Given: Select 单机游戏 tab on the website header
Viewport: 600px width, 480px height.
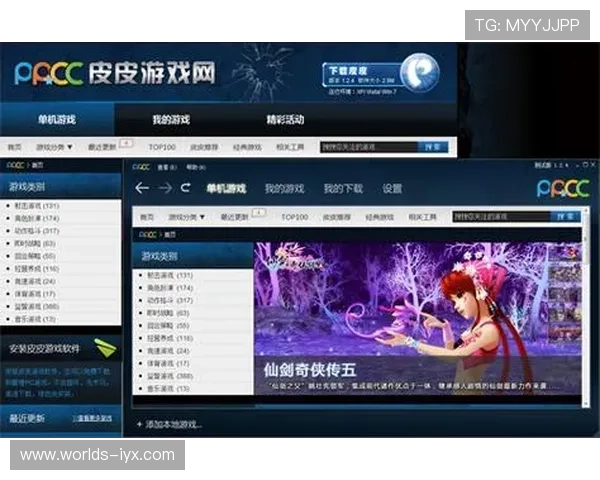Looking at the screenshot, I should click(57, 119).
